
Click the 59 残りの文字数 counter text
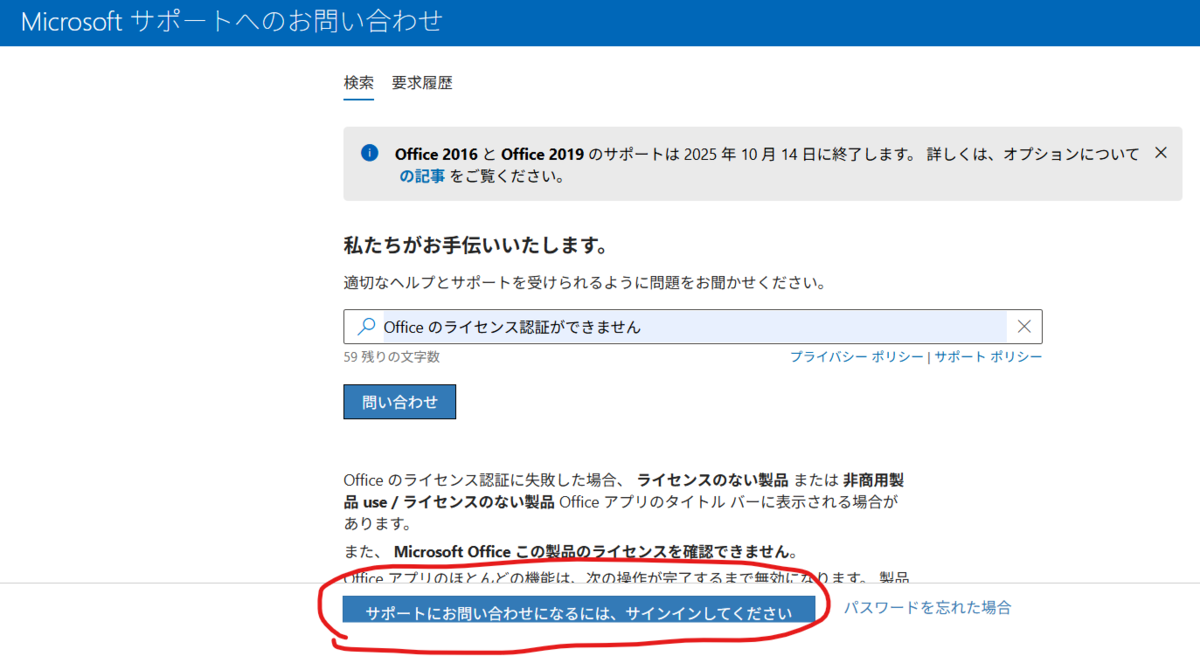pos(391,357)
